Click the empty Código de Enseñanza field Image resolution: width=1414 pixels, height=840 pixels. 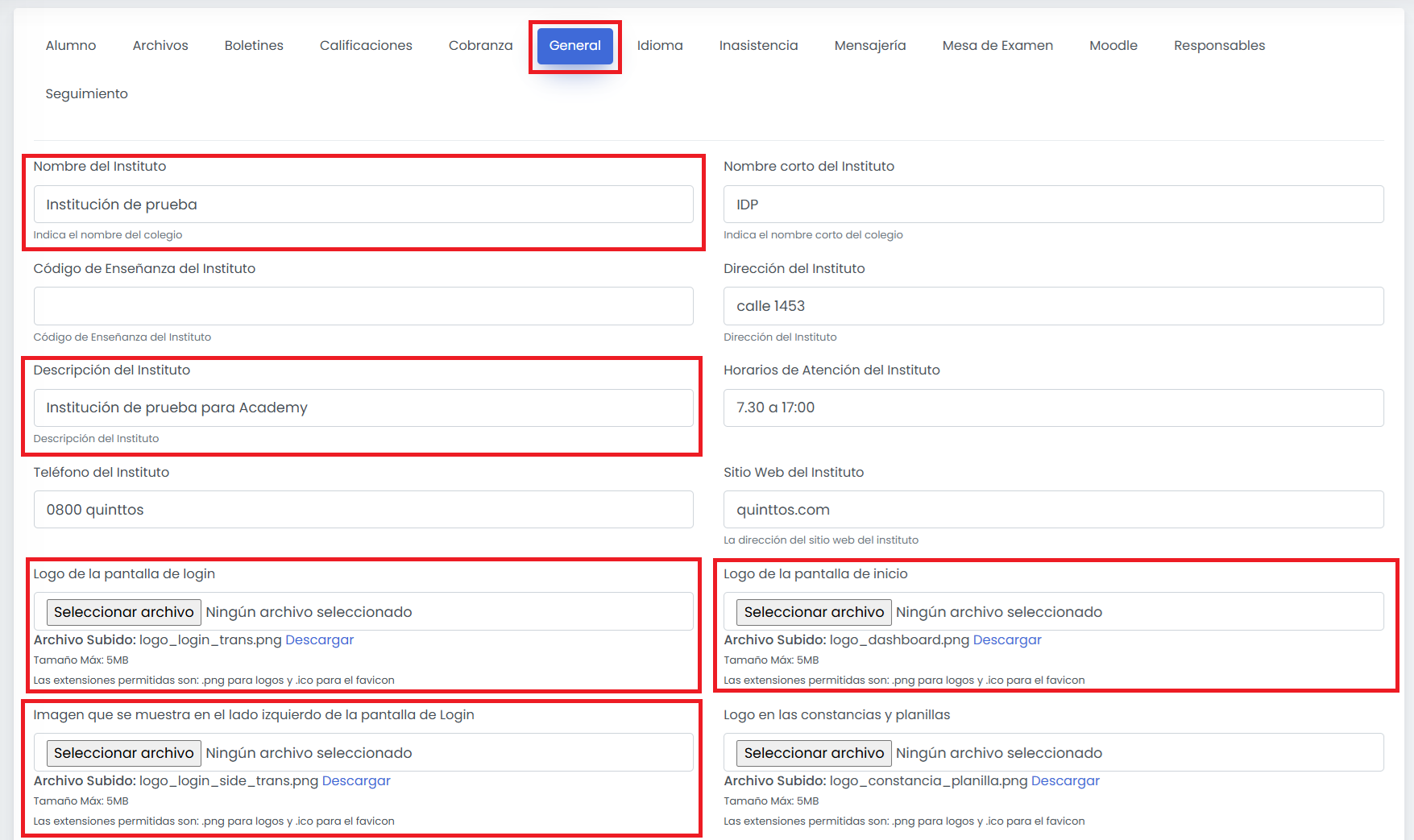pyautogui.click(x=363, y=306)
